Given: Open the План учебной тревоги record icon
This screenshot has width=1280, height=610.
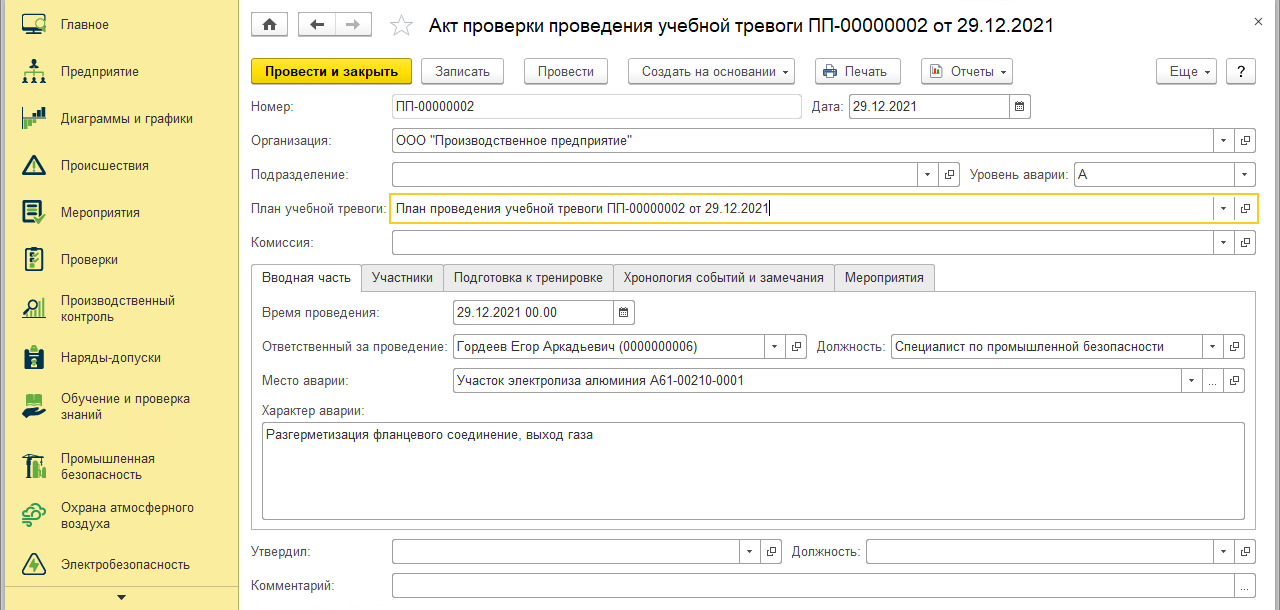Looking at the screenshot, I should point(1246,208).
